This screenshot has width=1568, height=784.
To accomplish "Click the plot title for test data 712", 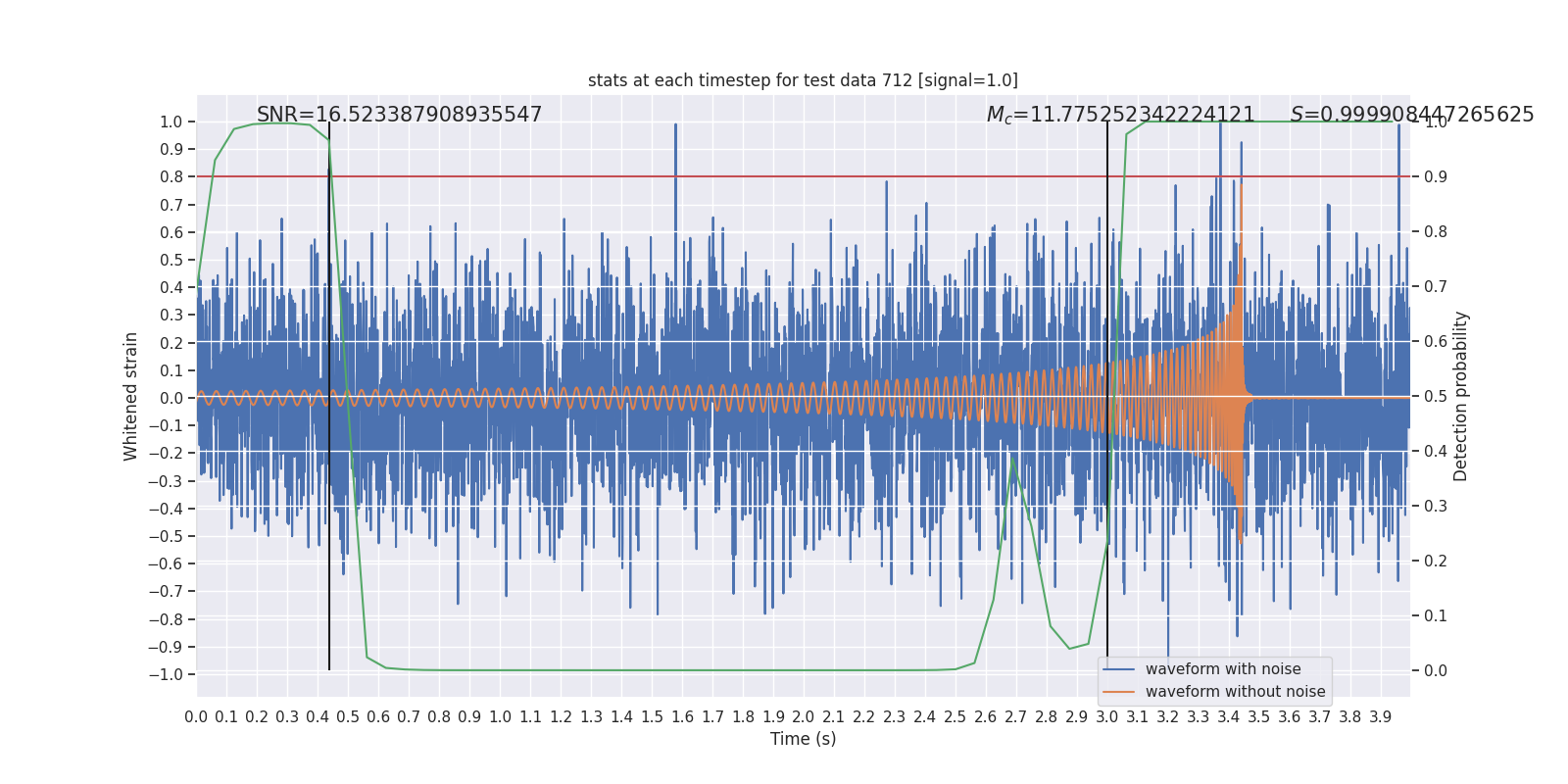I will point(803,80).
